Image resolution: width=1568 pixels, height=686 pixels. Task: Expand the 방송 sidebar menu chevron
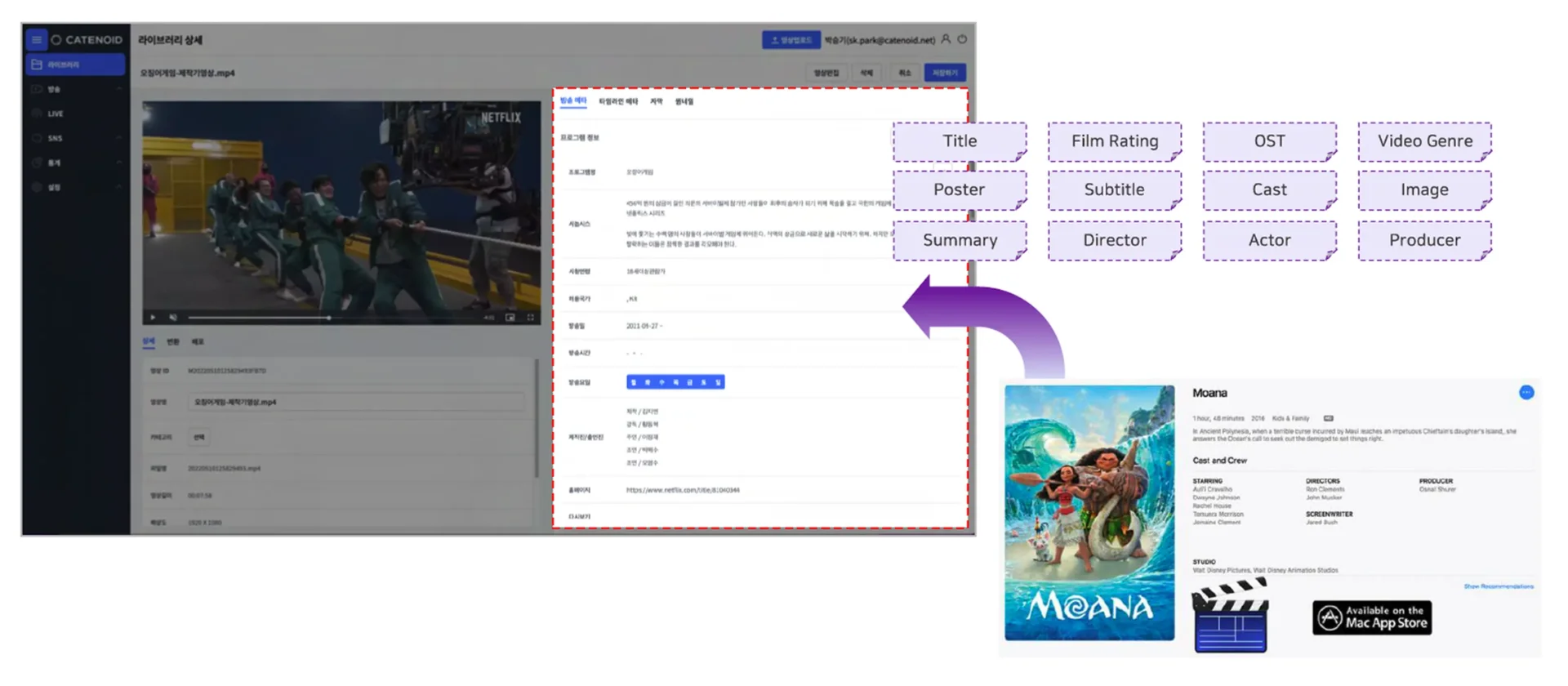(x=119, y=89)
